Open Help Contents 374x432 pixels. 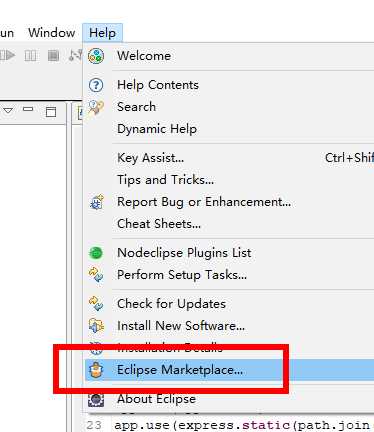click(158, 85)
